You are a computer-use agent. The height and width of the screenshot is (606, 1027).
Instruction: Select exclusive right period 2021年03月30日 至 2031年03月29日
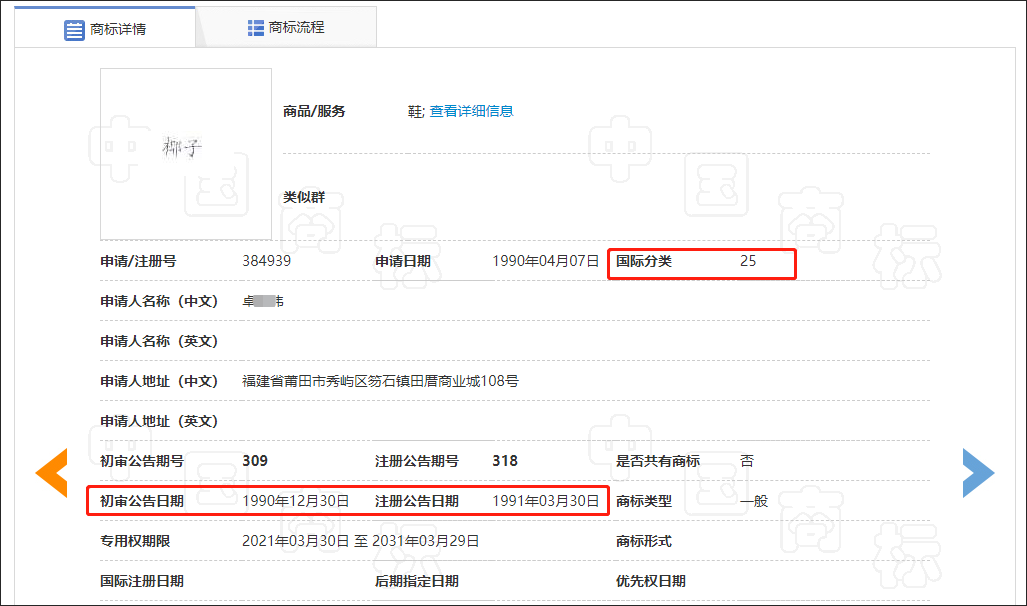coord(360,541)
